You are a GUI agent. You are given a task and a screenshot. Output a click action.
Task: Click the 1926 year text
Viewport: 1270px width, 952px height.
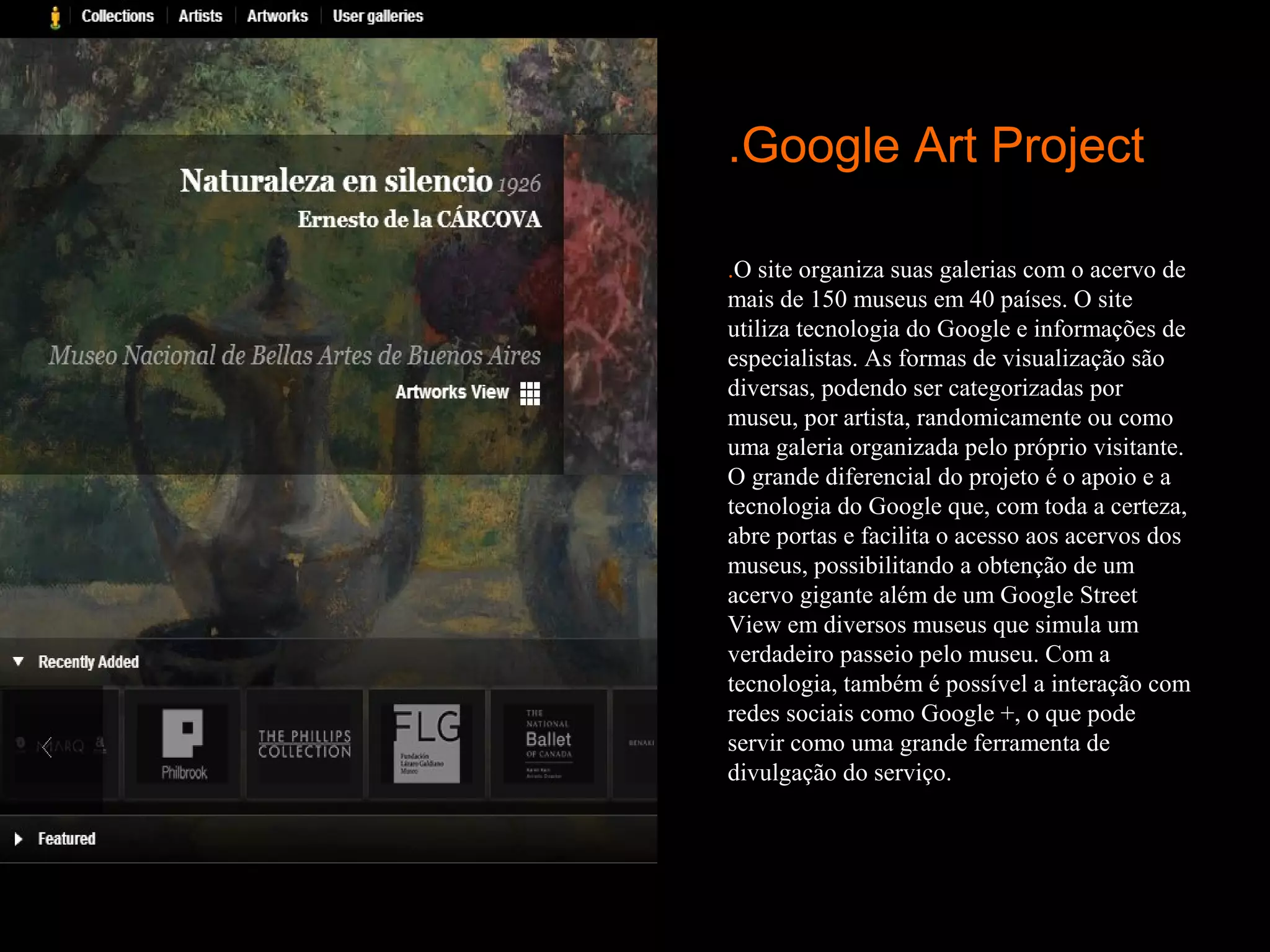click(519, 184)
